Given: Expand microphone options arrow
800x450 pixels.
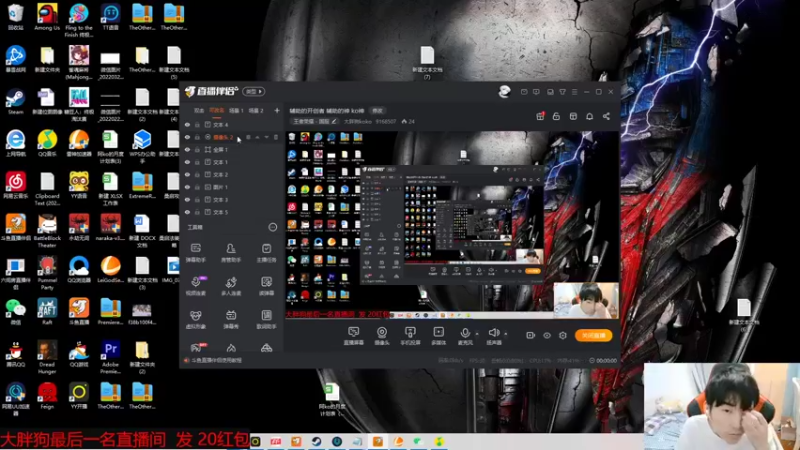Looking at the screenshot, I should click(x=477, y=334).
